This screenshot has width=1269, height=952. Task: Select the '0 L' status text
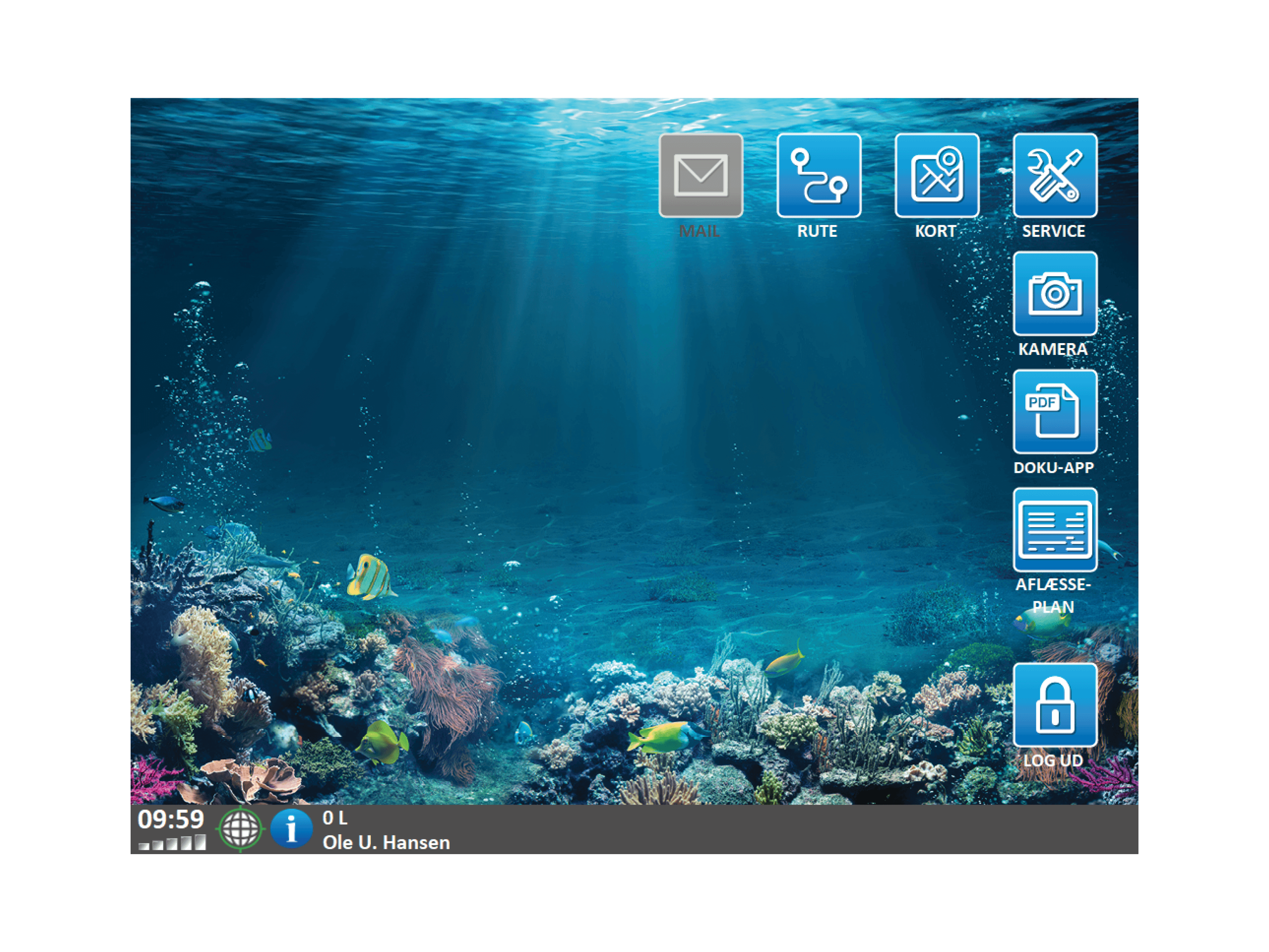coord(335,818)
